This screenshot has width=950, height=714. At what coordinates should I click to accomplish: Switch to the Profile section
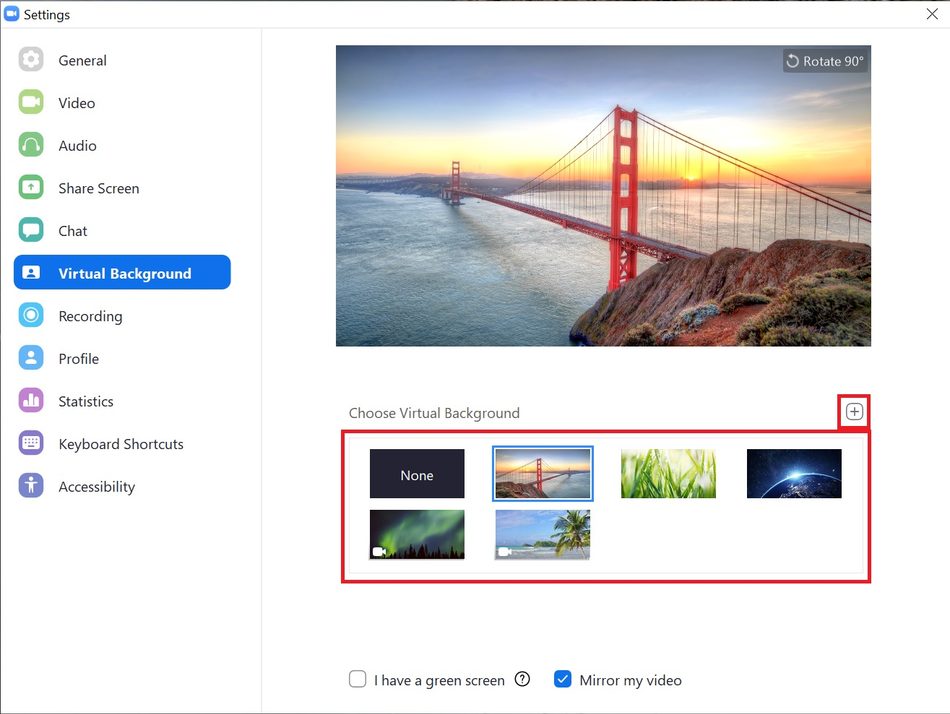[x=79, y=359]
